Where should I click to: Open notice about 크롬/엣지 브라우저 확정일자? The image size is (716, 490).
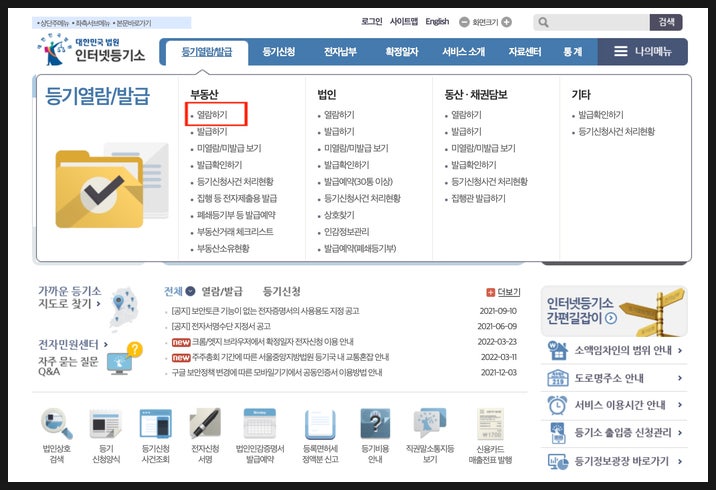click(272, 342)
